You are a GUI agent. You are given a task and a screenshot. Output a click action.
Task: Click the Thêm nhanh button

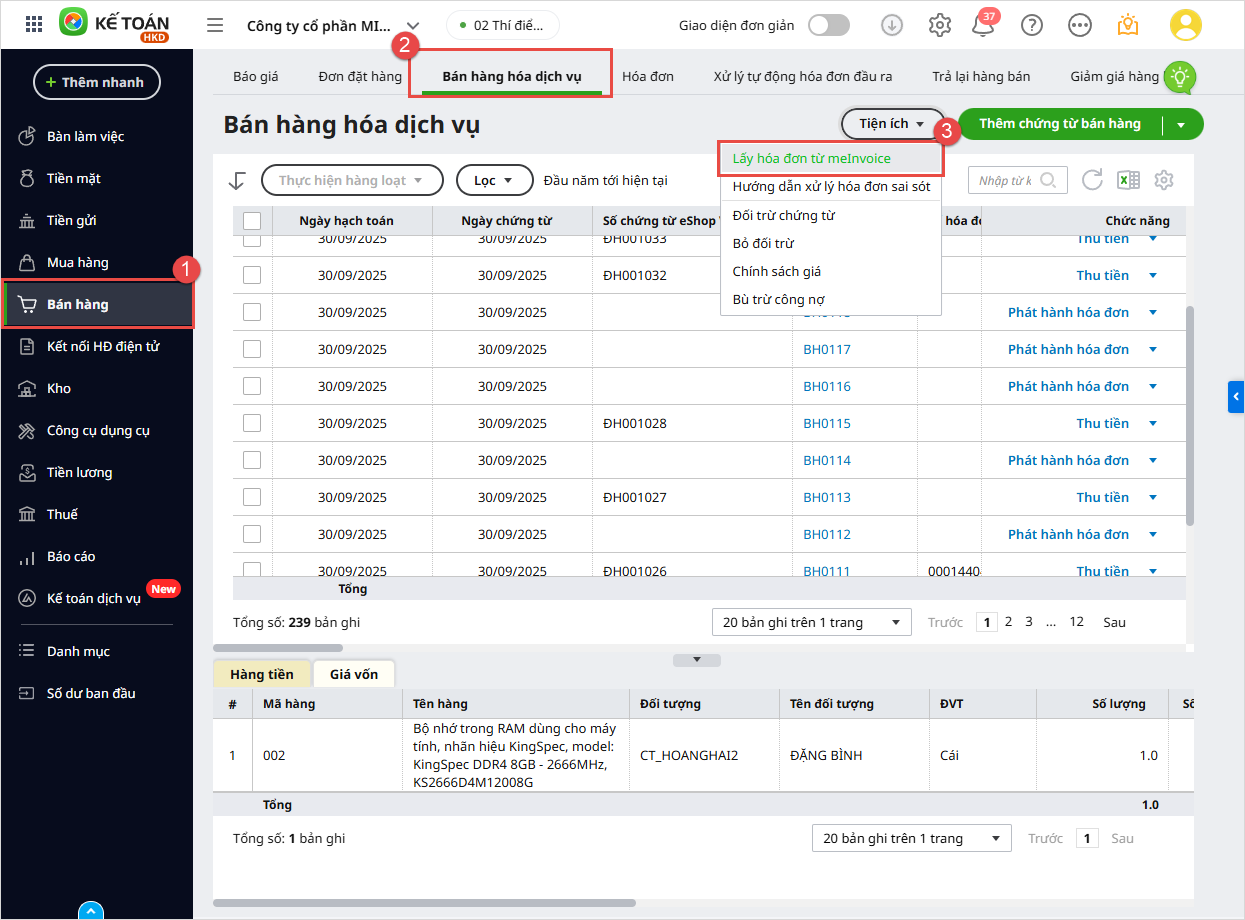click(x=97, y=82)
